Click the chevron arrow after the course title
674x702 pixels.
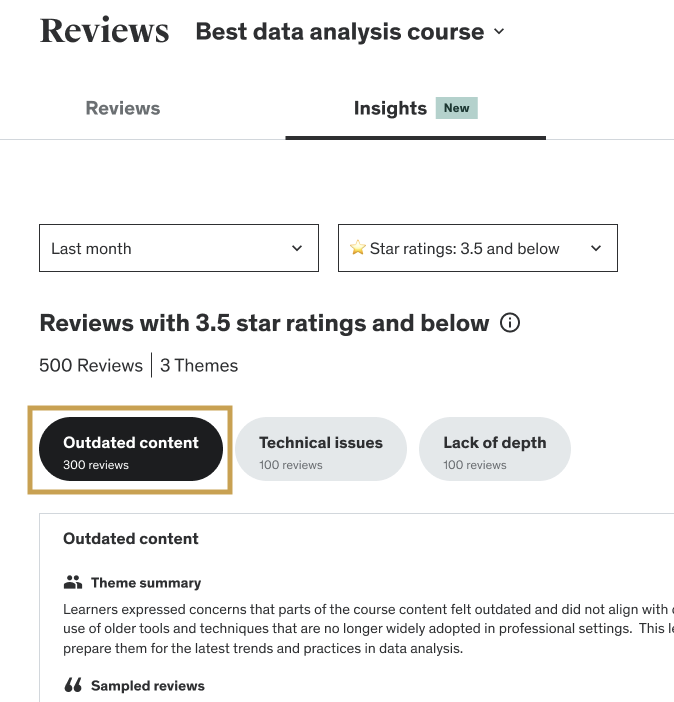[x=499, y=32]
